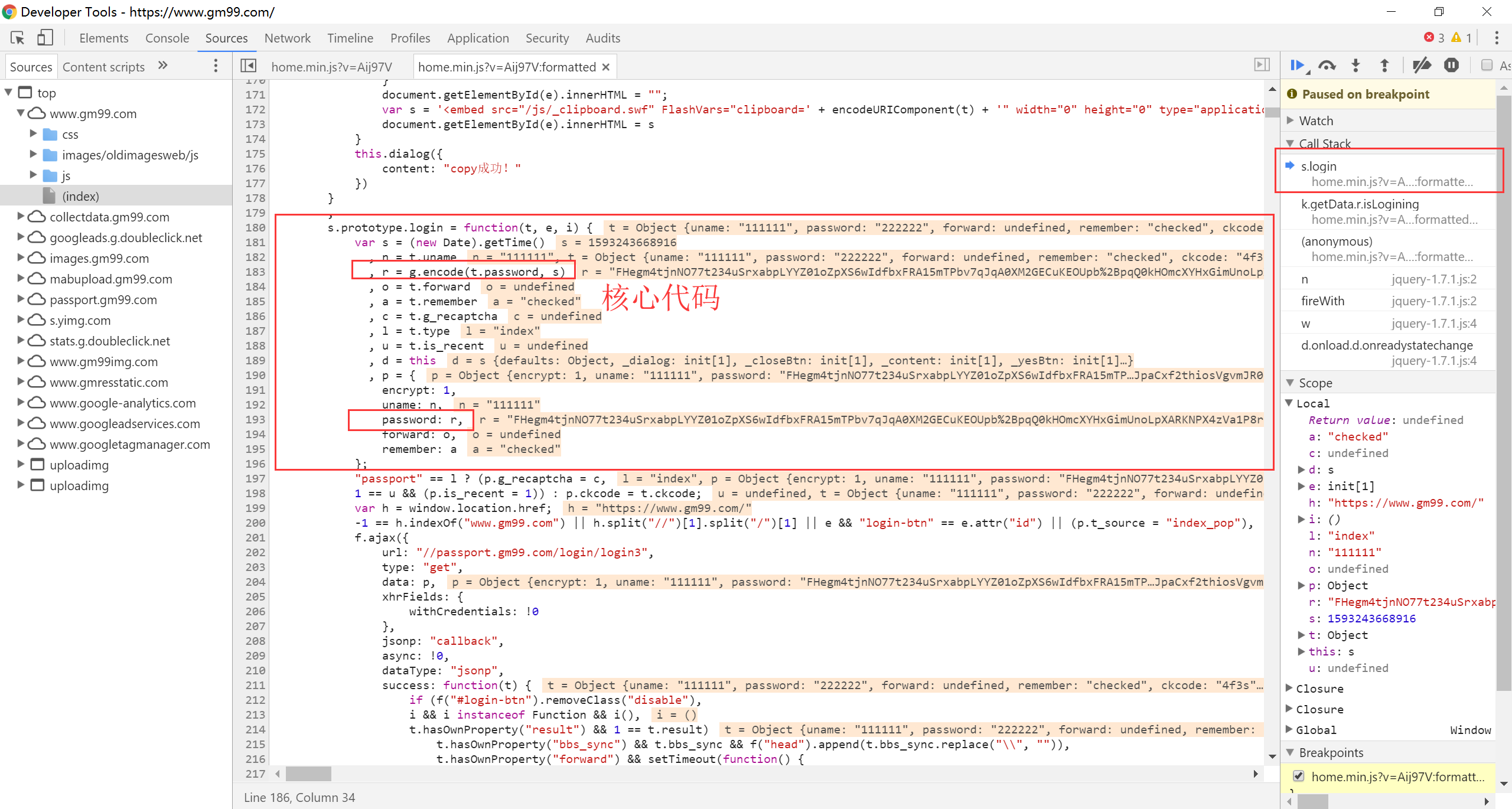The image size is (1512, 809).
Task: Switch to the Network tab
Action: [x=287, y=38]
